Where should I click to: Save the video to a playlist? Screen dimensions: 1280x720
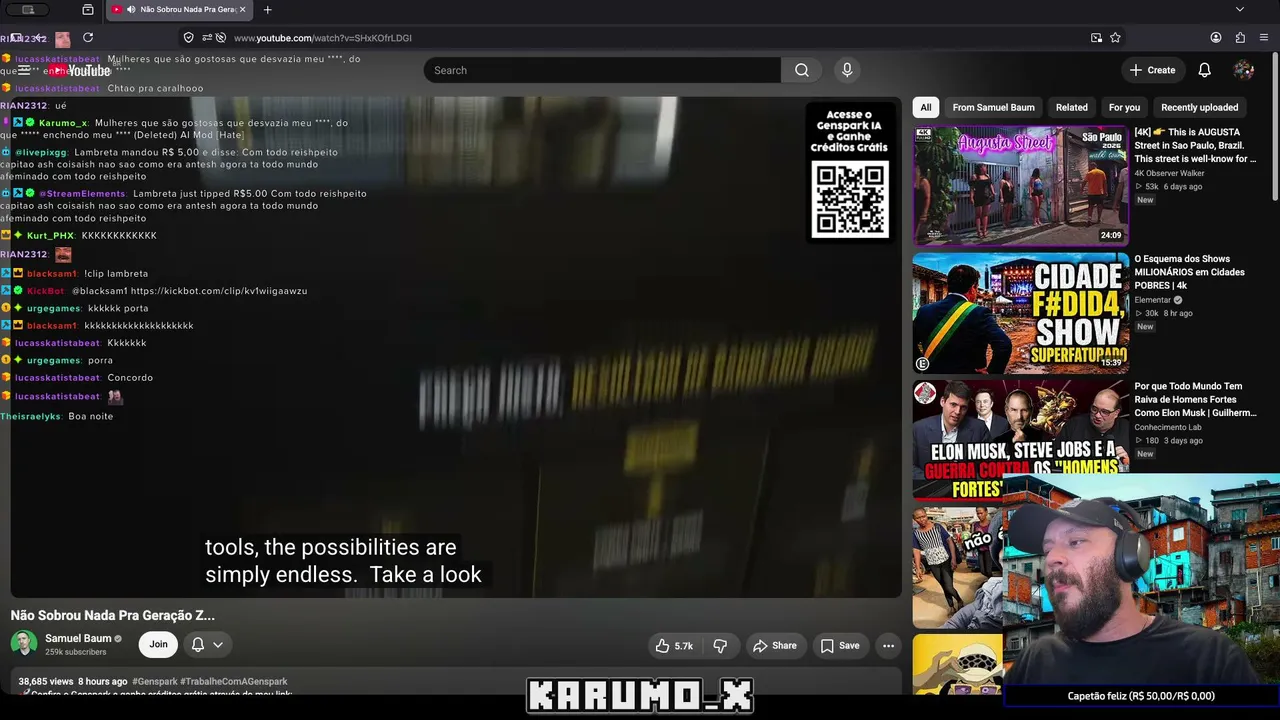(x=840, y=646)
